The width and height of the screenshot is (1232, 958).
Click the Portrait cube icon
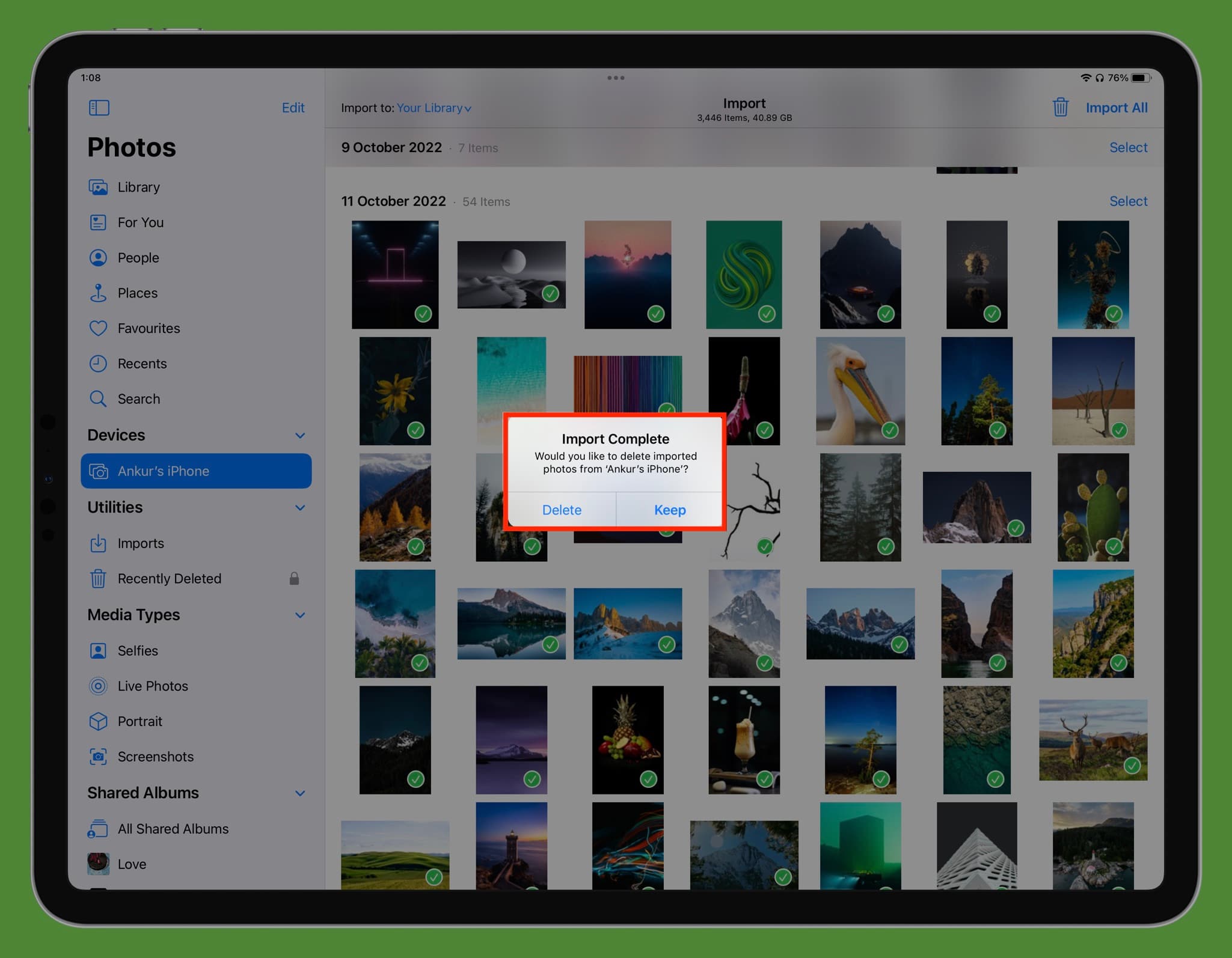click(x=98, y=721)
